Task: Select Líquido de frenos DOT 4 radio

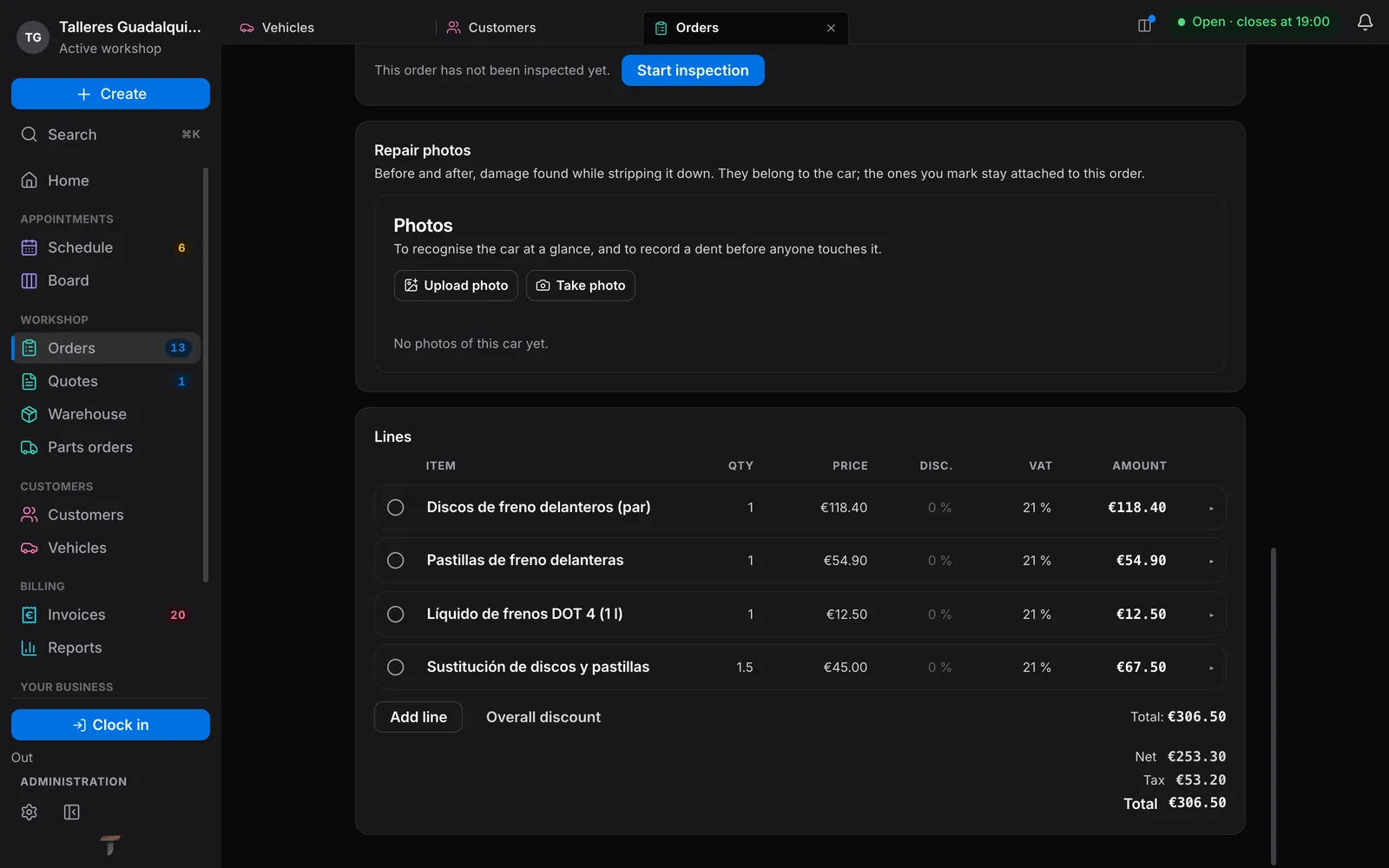Action: point(396,615)
